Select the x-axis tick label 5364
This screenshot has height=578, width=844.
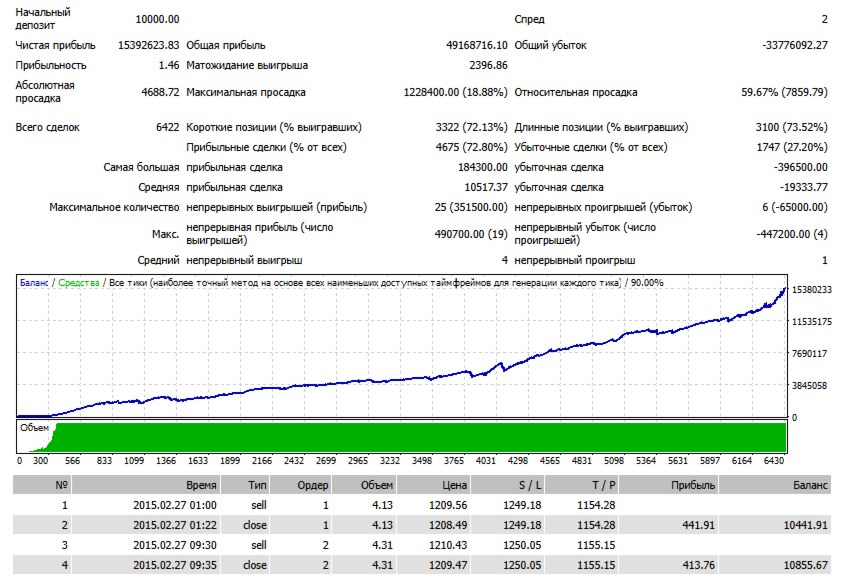point(646,461)
